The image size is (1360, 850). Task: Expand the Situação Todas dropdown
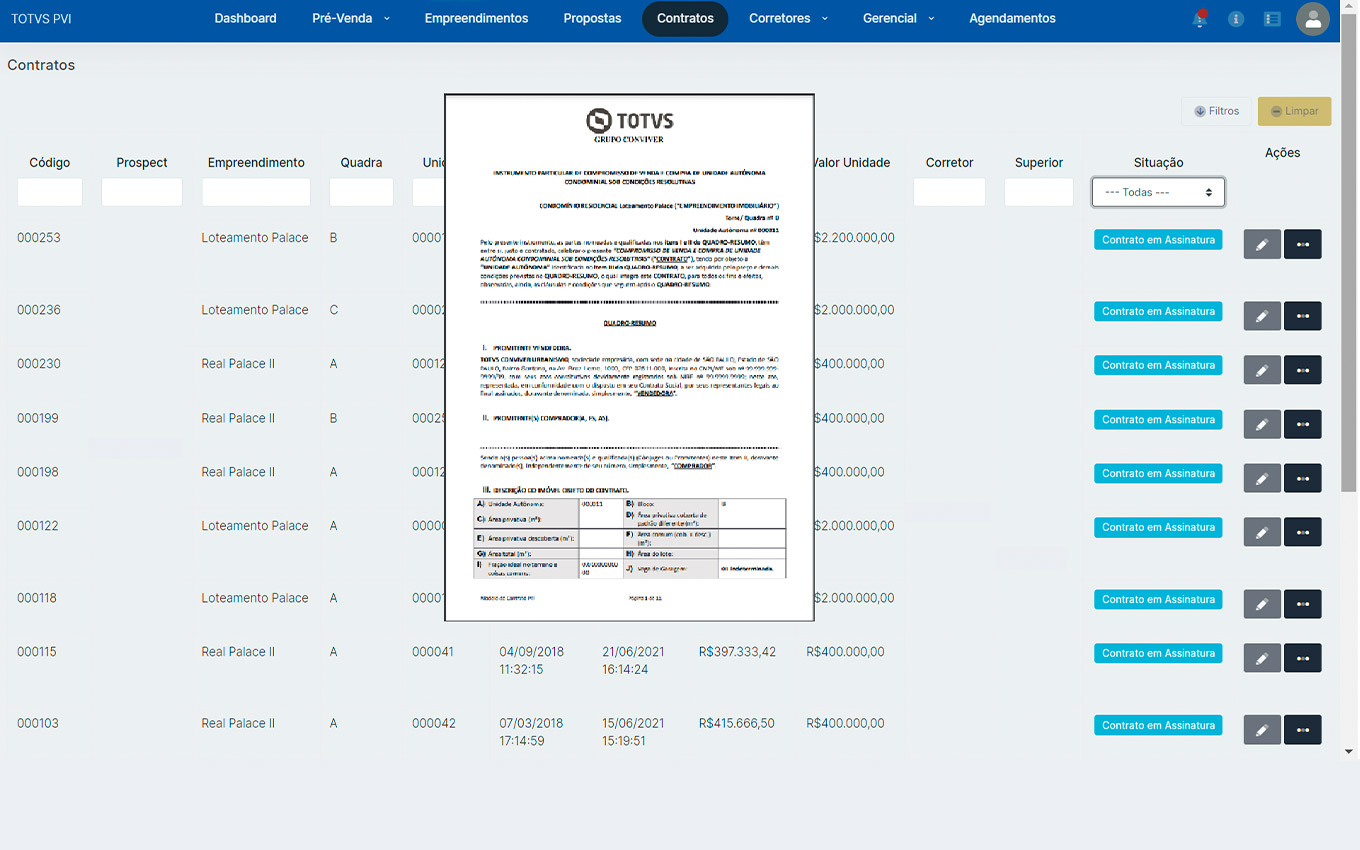point(1158,192)
